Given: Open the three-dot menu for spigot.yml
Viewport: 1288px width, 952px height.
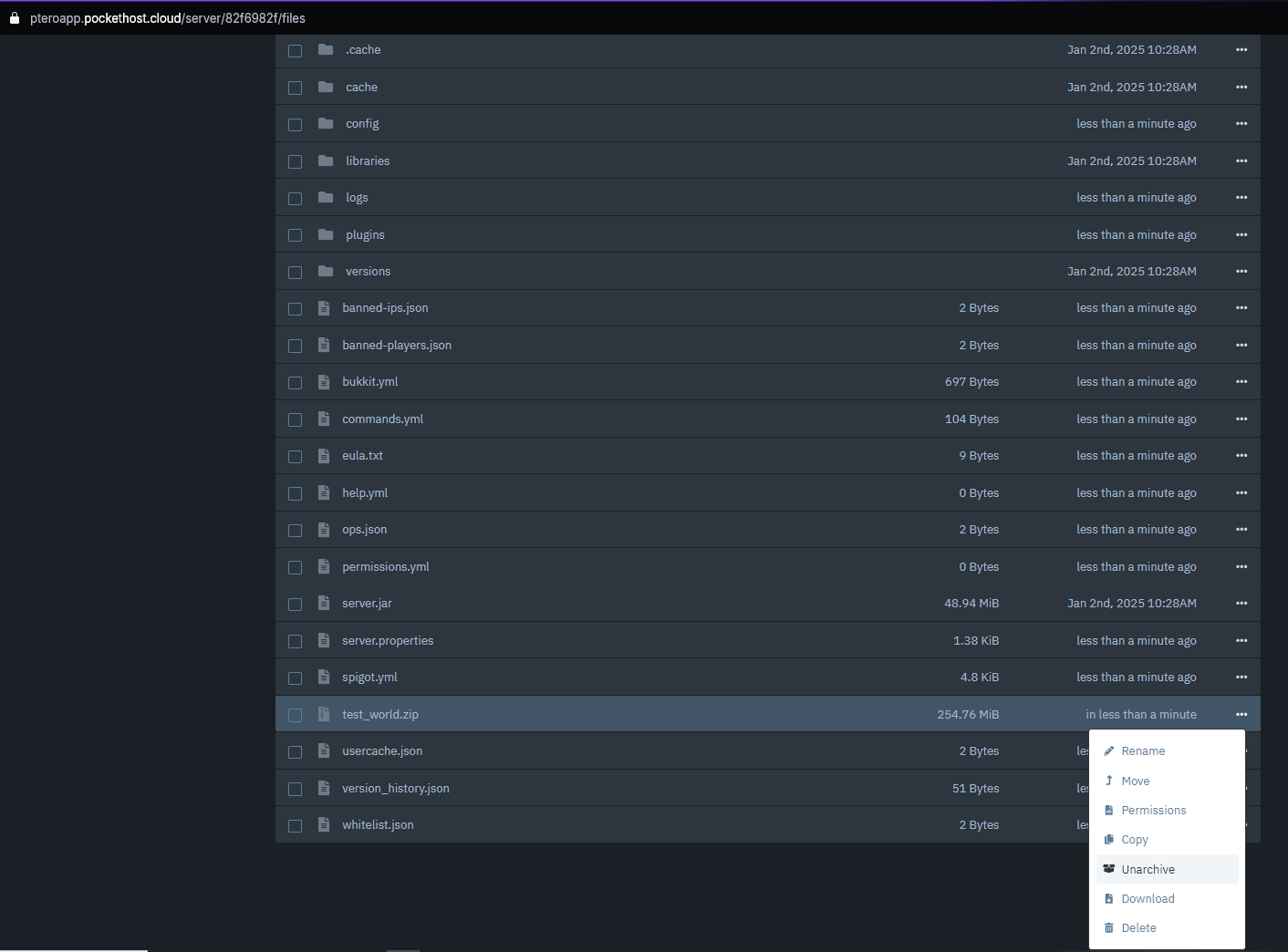Looking at the screenshot, I should click(x=1241, y=677).
